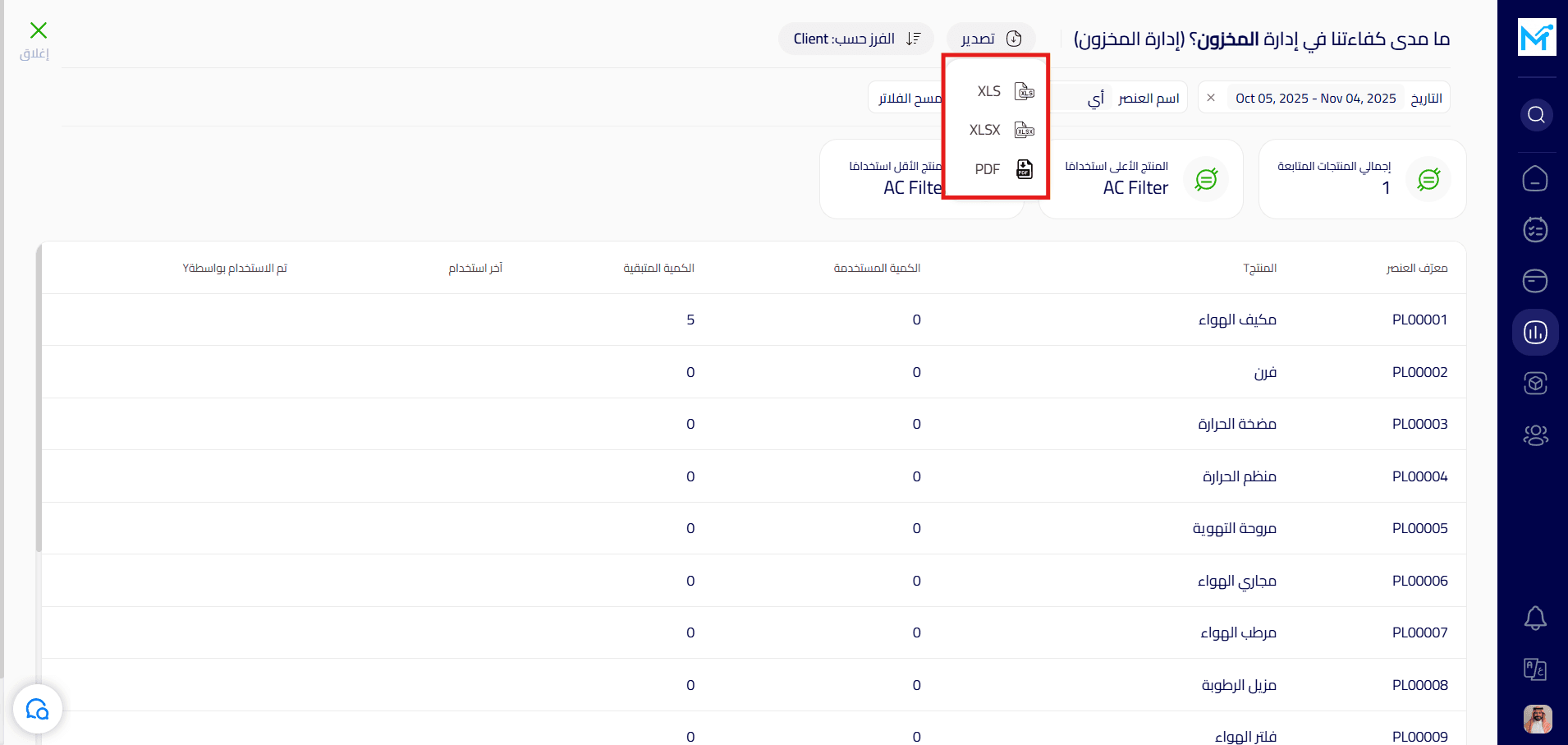
Task: Click the المنتج الأعلى استخداما card
Action: click(1141, 179)
